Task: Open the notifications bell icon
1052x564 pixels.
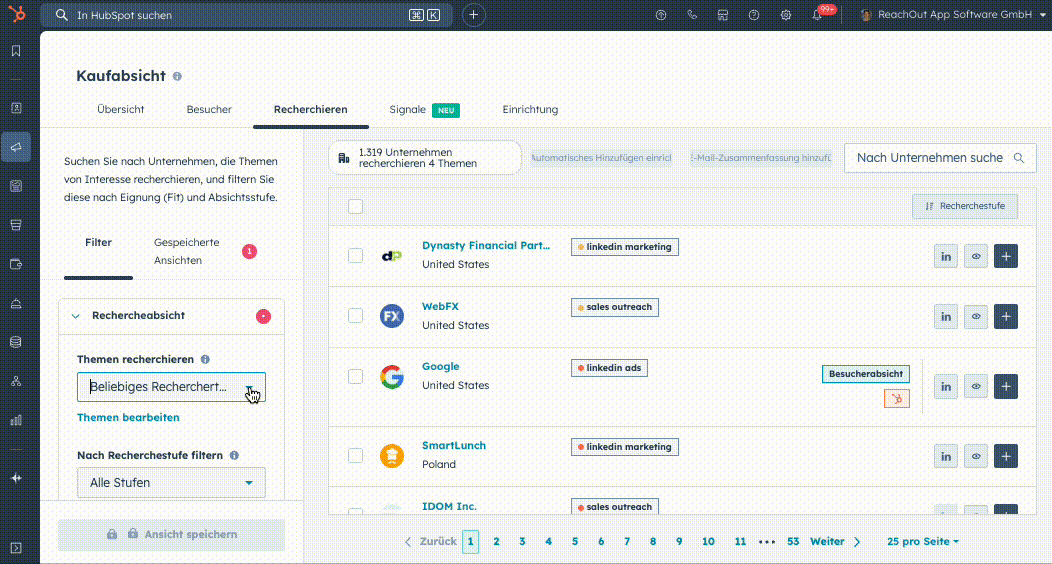Action: tap(817, 15)
